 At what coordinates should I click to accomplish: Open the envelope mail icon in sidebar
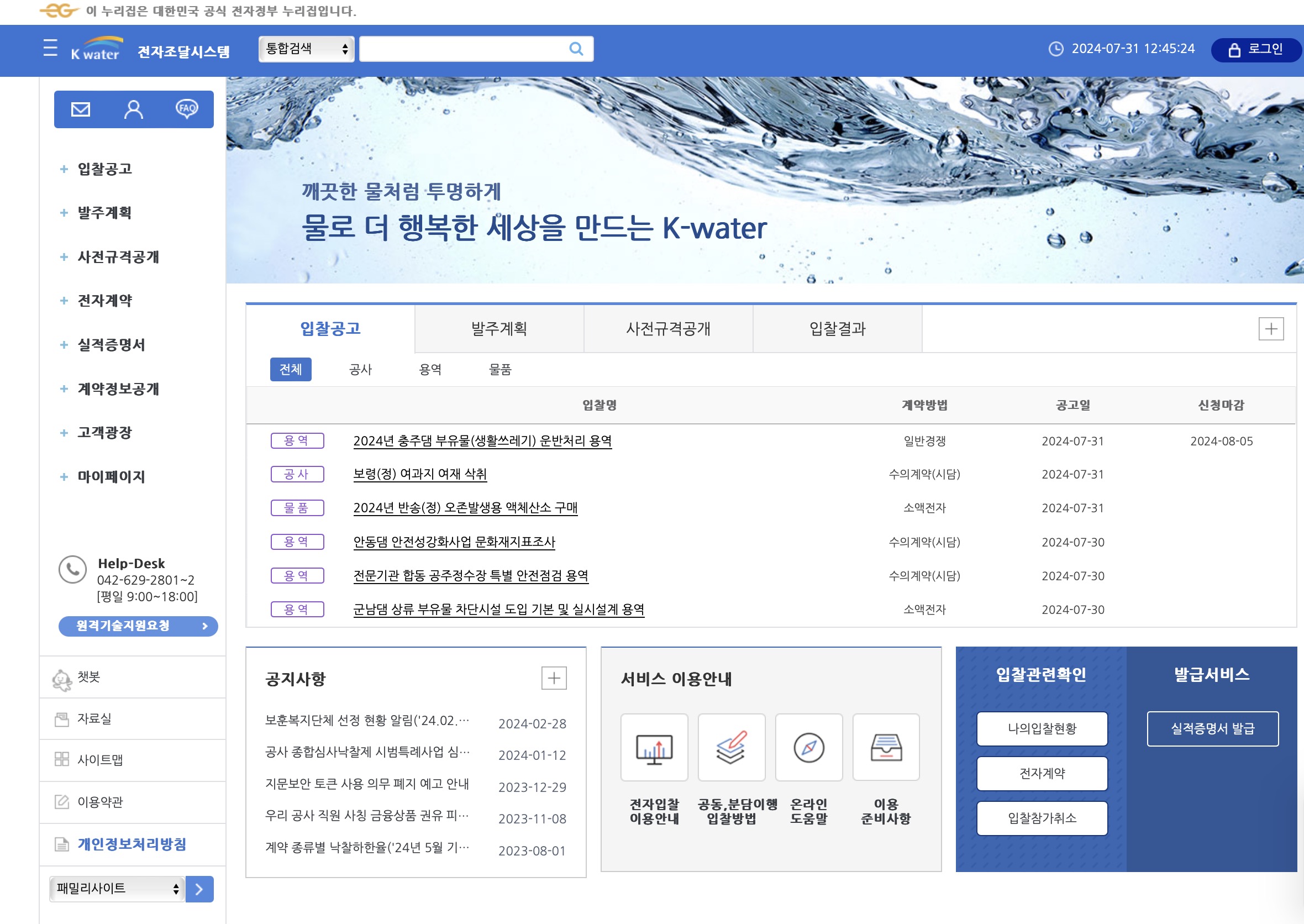click(x=80, y=109)
